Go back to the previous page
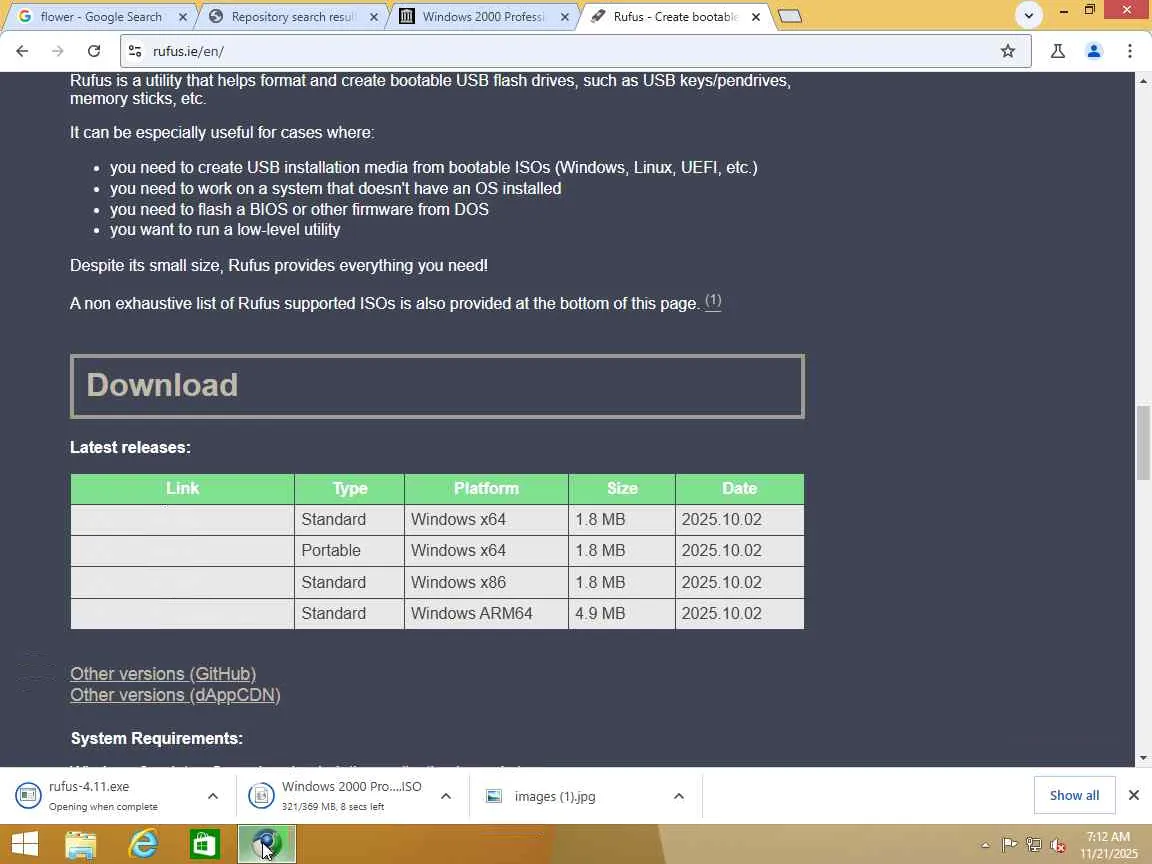Screen dimensions: 1152x864 (22, 51)
